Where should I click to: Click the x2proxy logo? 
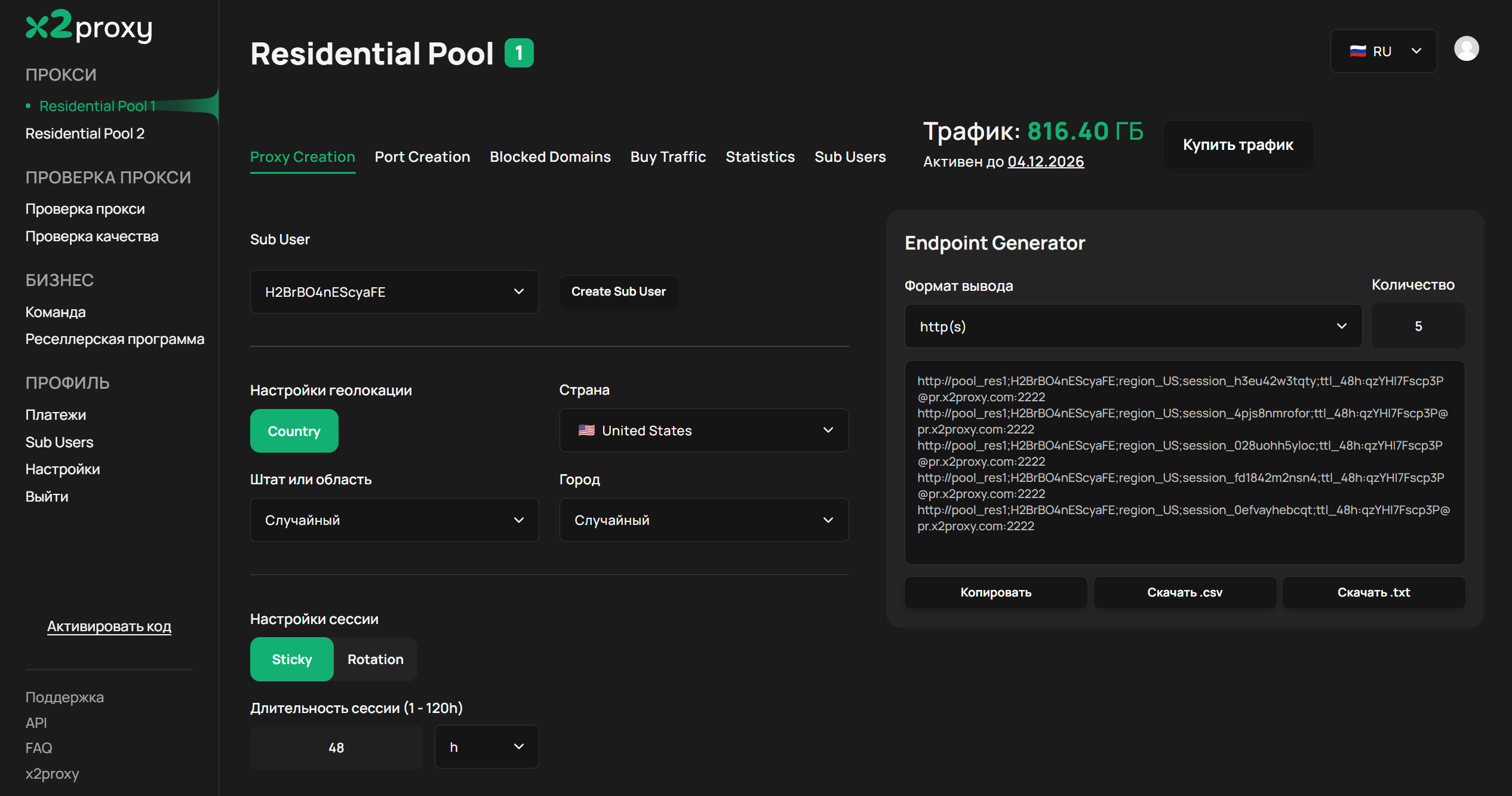click(89, 26)
